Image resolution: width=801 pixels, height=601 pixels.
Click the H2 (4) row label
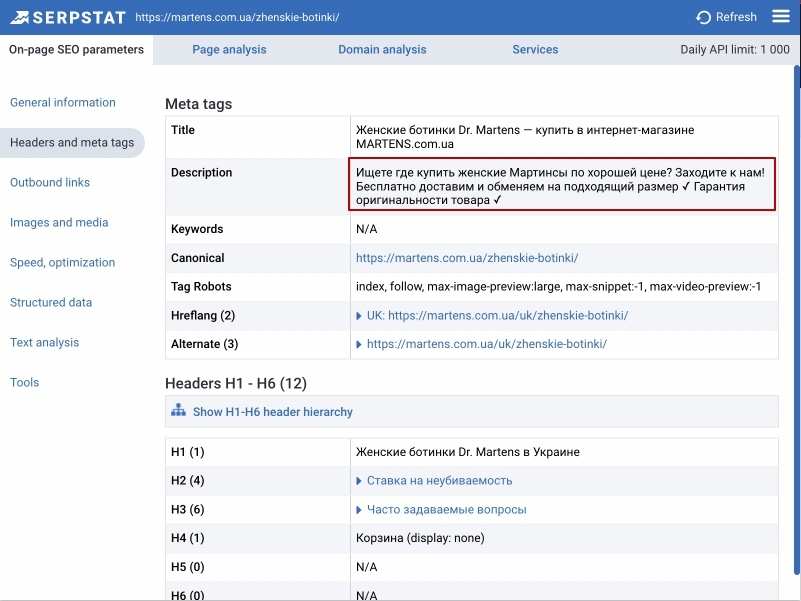(187, 480)
